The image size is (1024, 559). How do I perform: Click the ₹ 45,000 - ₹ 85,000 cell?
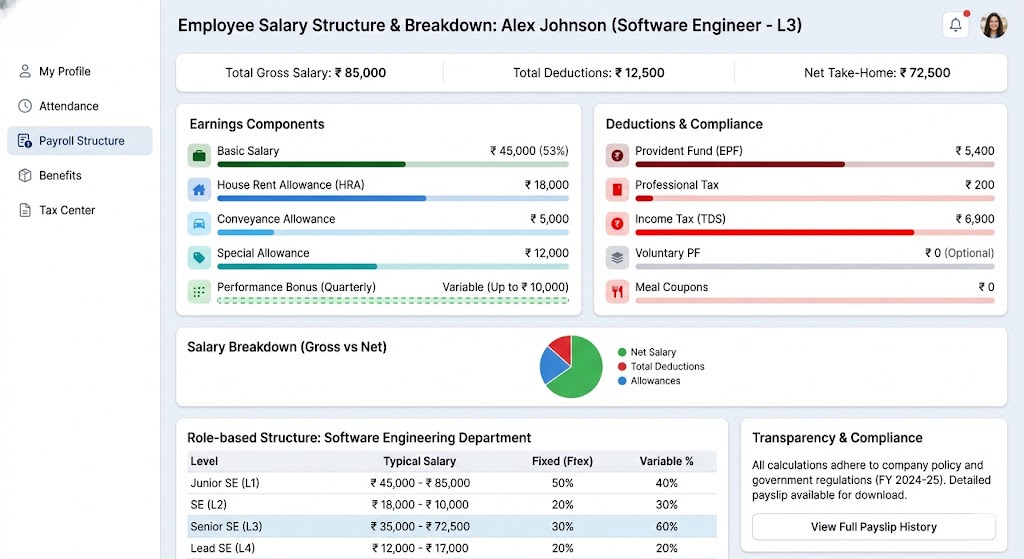coord(420,483)
